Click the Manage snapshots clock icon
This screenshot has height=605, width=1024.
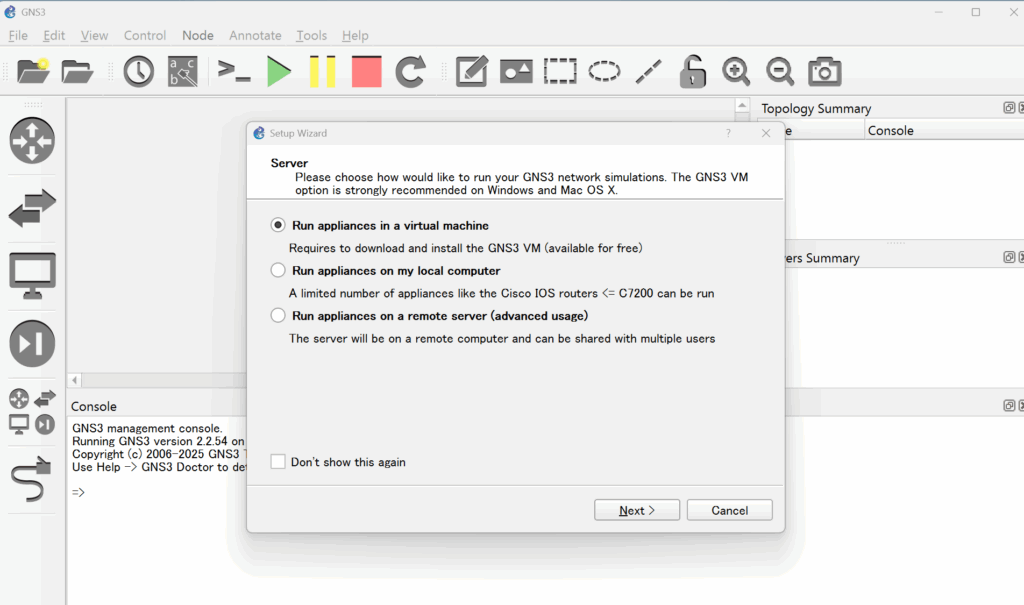pos(138,71)
